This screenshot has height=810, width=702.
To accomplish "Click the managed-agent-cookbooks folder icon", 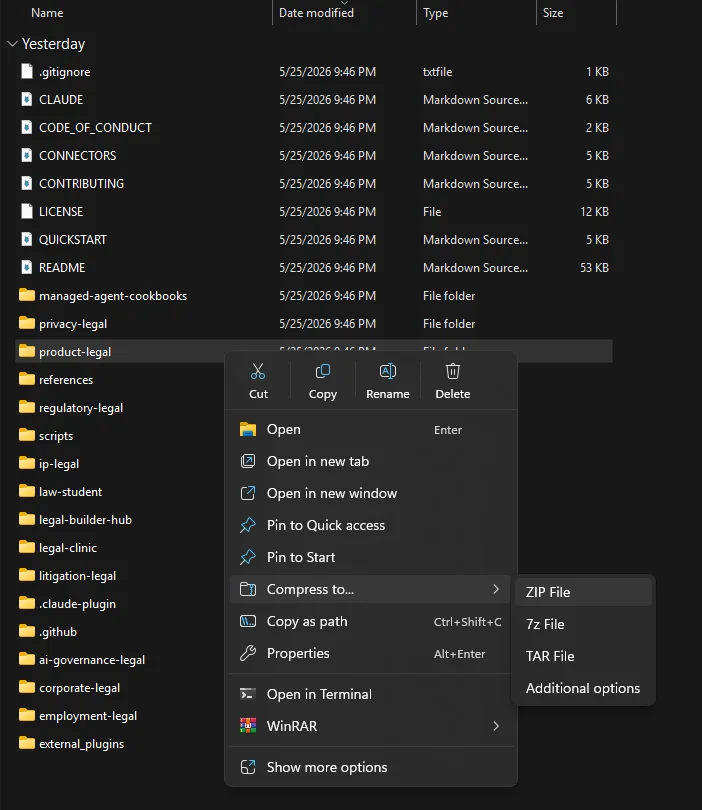I will point(26,295).
